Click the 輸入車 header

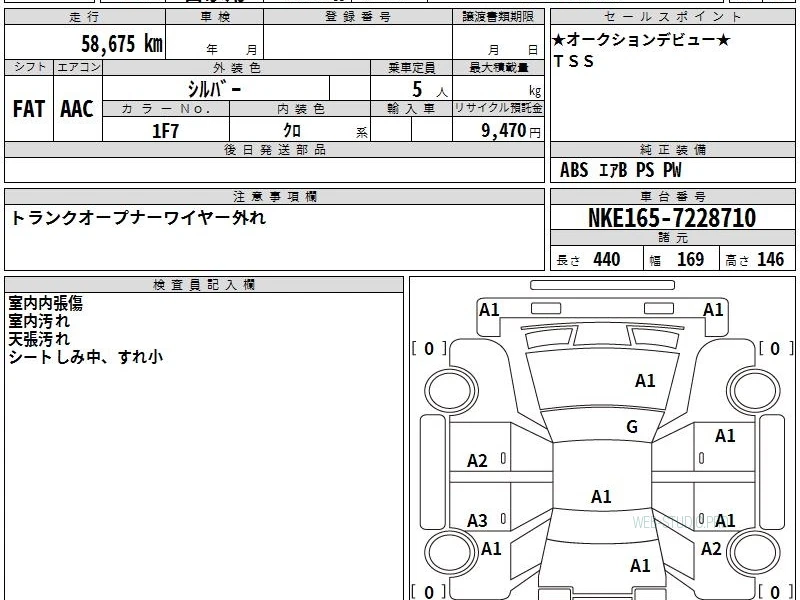411,109
